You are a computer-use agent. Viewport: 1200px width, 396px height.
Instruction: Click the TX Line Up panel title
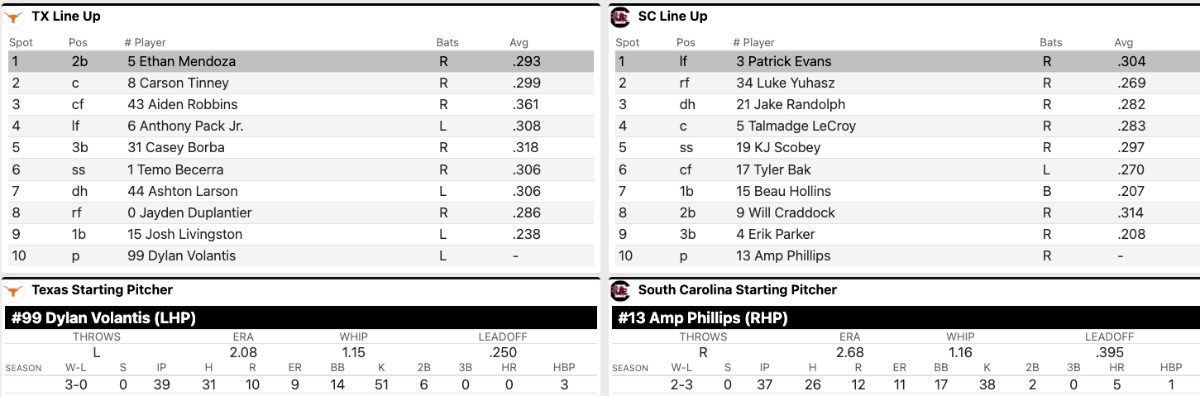(66, 16)
